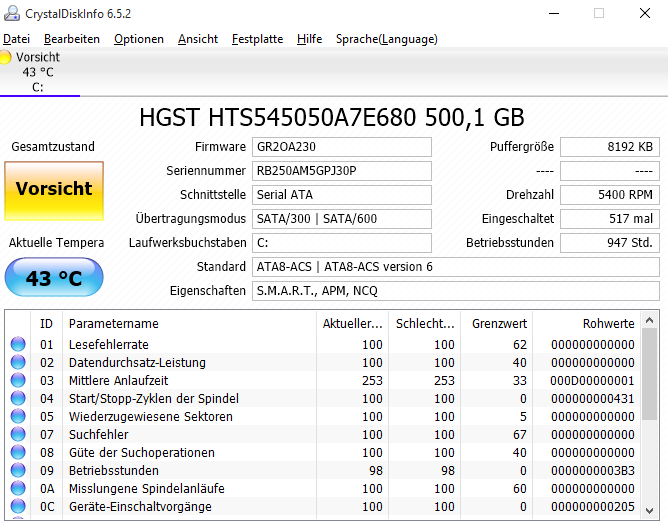Image resolution: width=668 pixels, height=524 pixels.
Task: Select the Suchfehler parameter row
Action: [323, 434]
